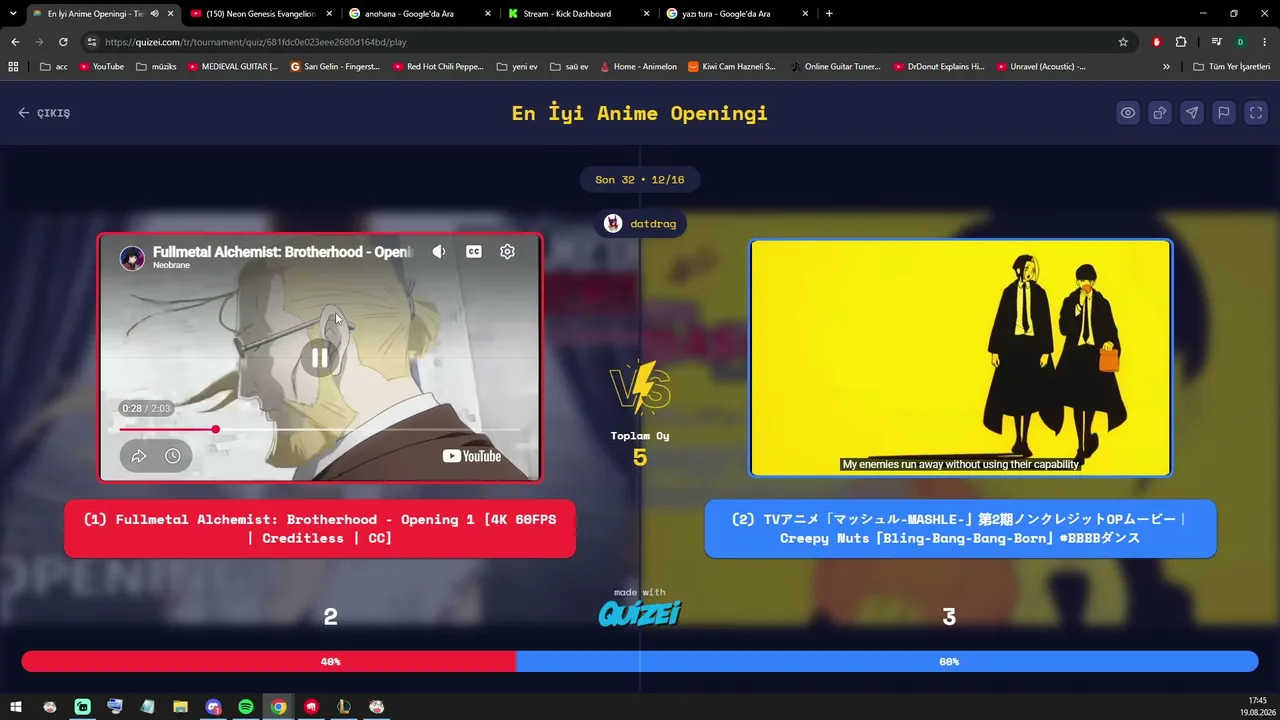Open the taskbar clock and date
Viewport: 1280px width, 720px height.
click(1257, 707)
